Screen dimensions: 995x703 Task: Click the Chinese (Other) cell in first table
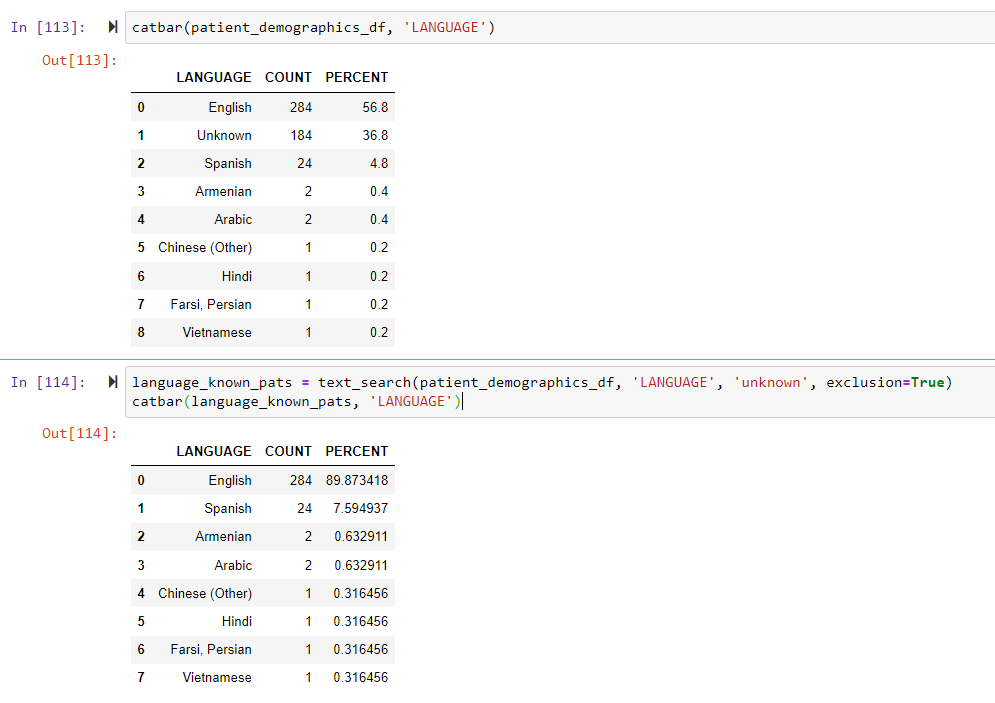[204, 247]
